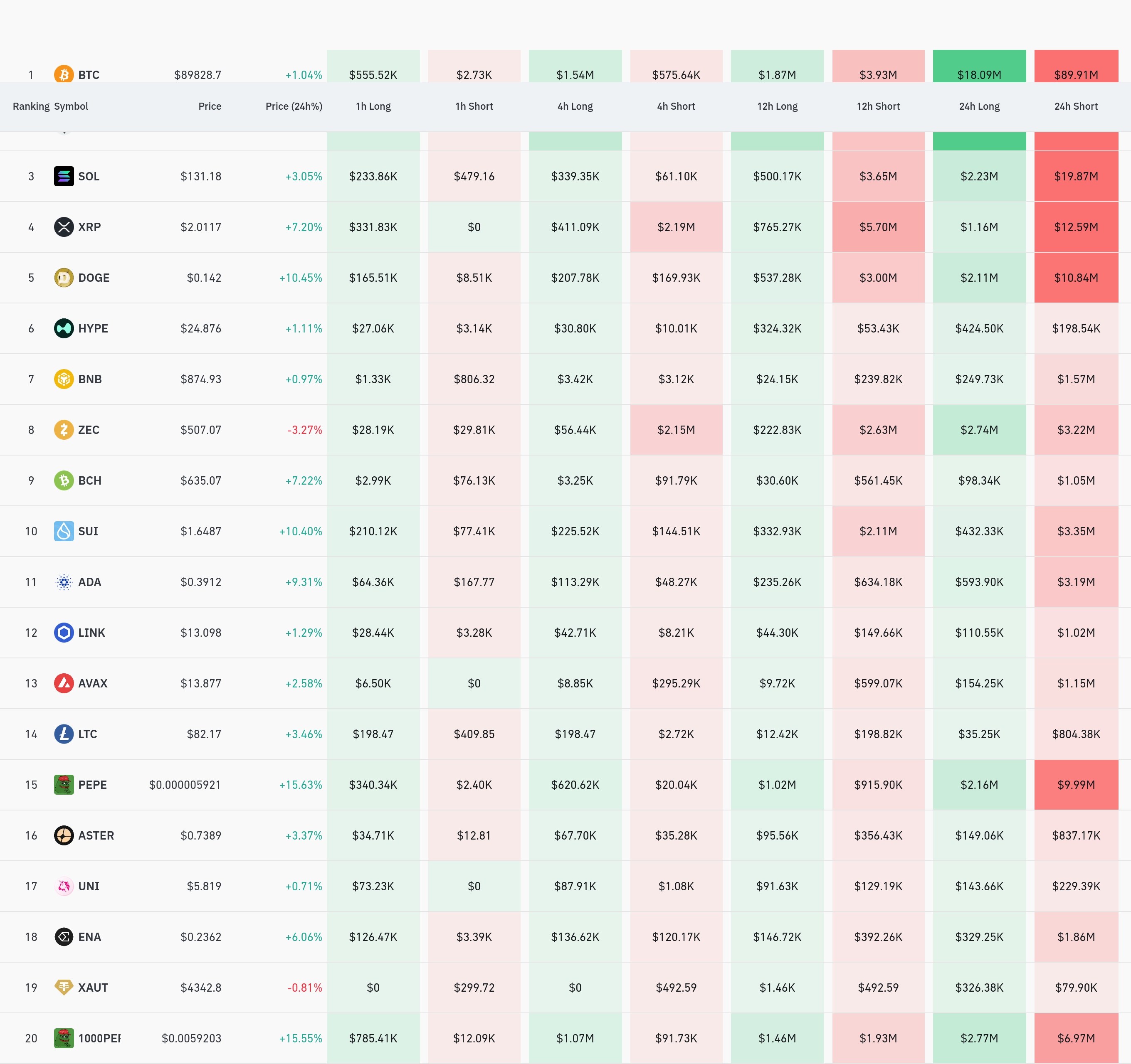Click the PEPE frog icon
Image resolution: width=1131 pixels, height=1064 pixels.
pos(64,785)
